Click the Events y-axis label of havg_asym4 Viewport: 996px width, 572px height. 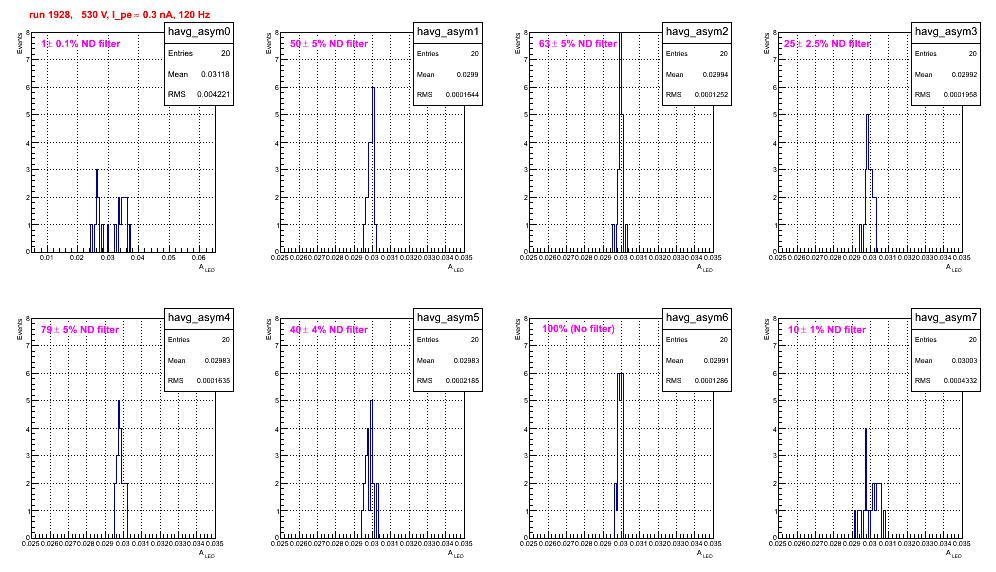click(x=19, y=329)
